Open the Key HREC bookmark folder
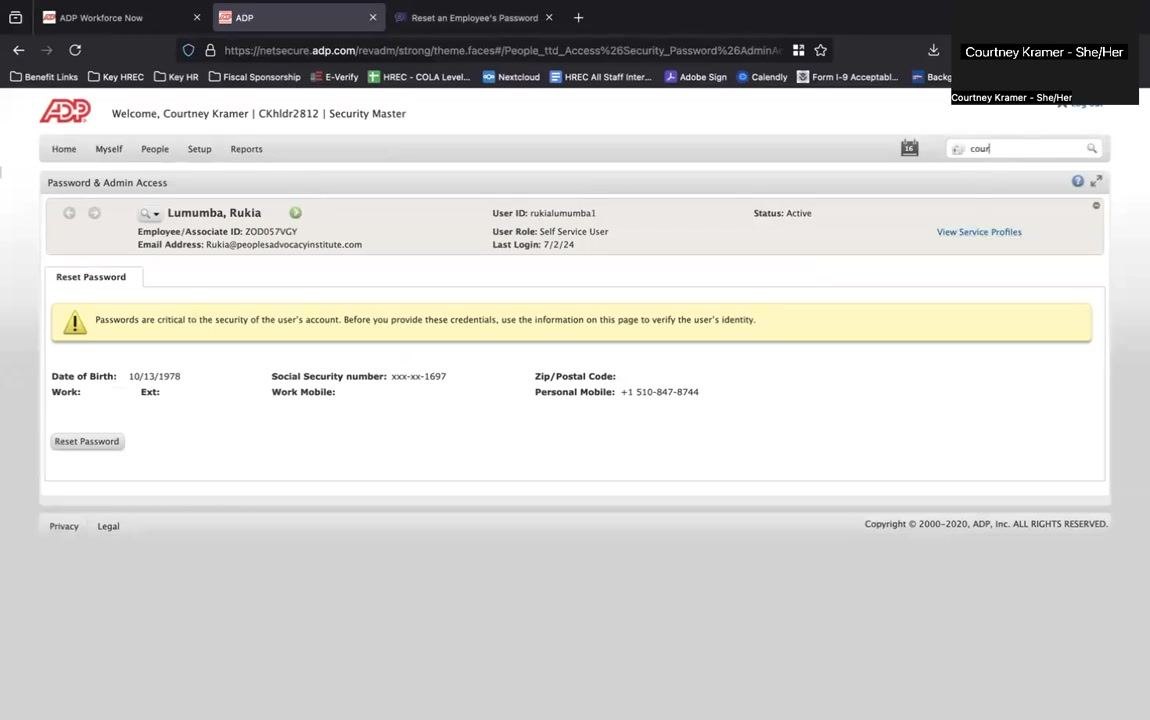1150x720 pixels. tap(116, 77)
